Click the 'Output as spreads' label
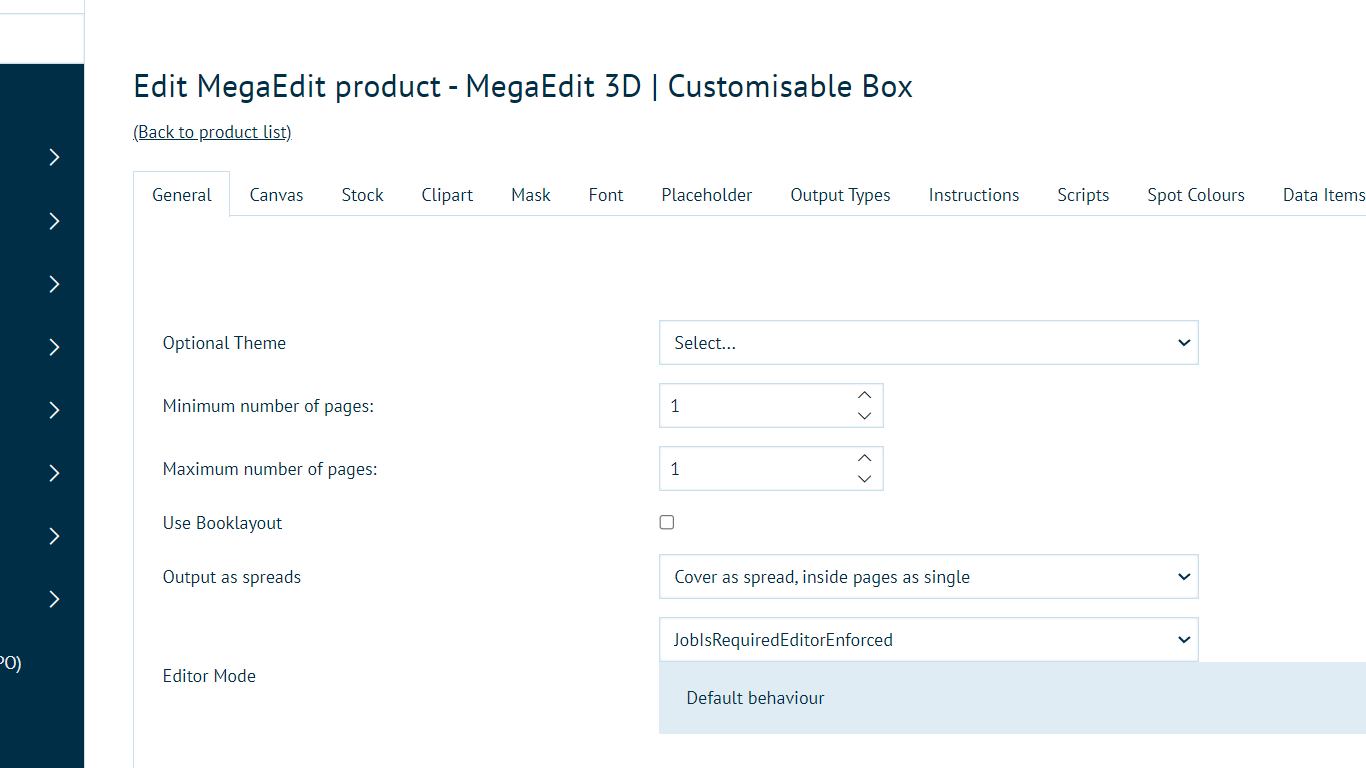The width and height of the screenshot is (1366, 768). [232, 577]
